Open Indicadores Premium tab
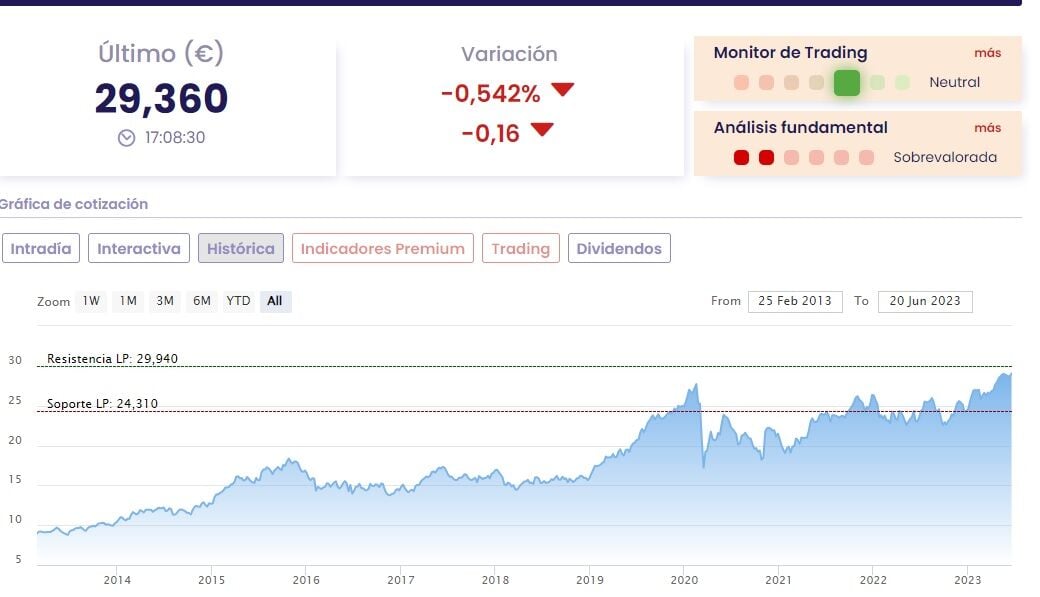This screenshot has width=1040, height=597. [x=382, y=249]
